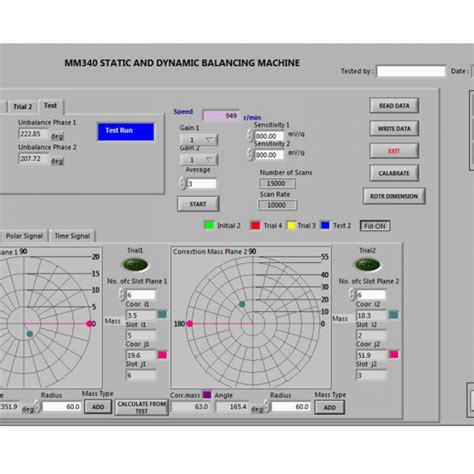The height and width of the screenshot is (474, 474).
Task: Open the Time Signal tab
Action: pyautogui.click(x=72, y=236)
